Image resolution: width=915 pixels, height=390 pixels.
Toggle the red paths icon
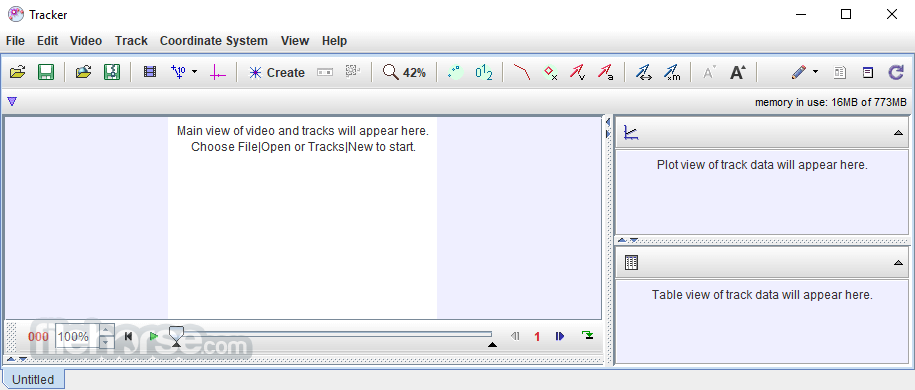(x=522, y=72)
